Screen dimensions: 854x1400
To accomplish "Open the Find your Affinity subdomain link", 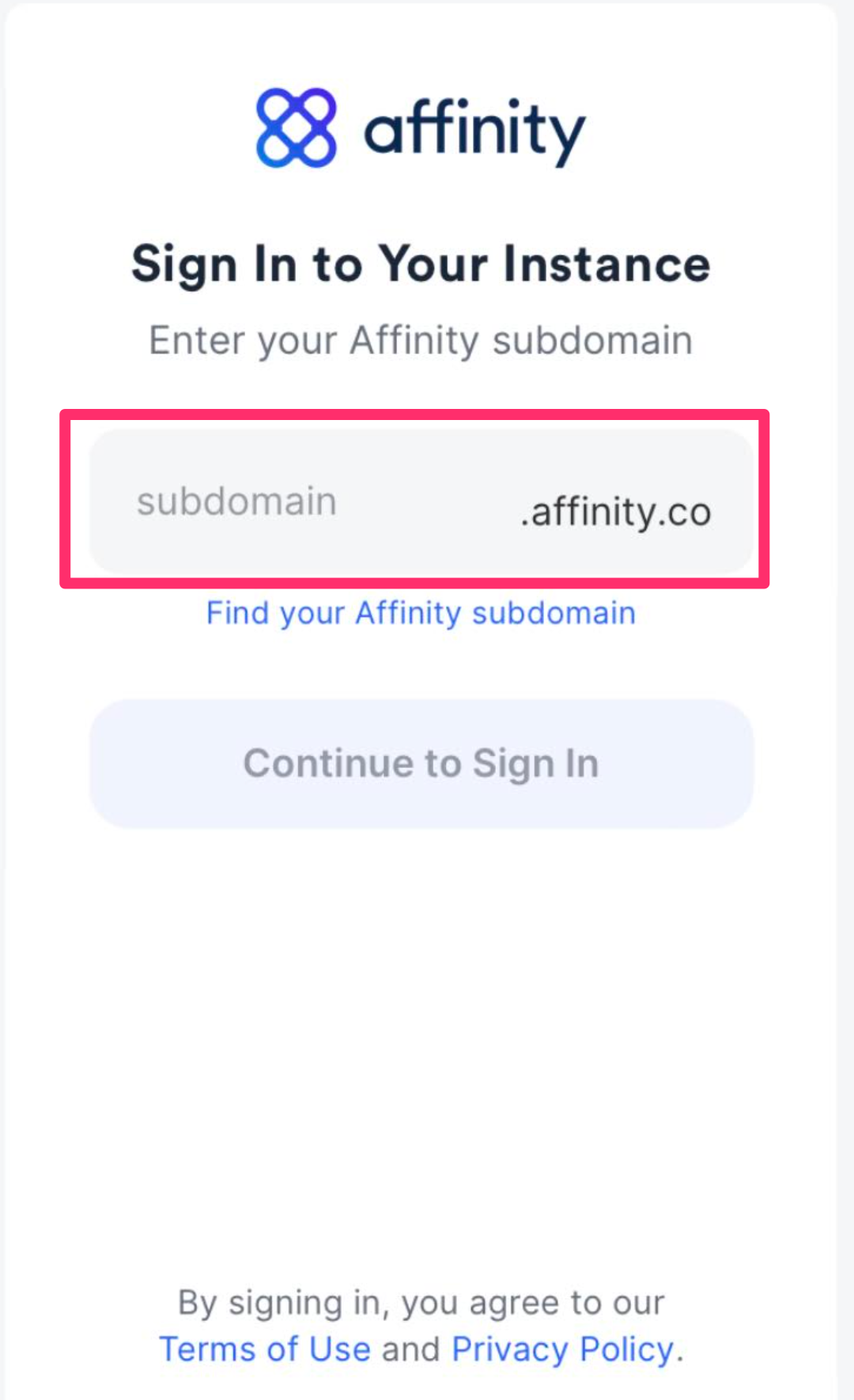I will [421, 612].
